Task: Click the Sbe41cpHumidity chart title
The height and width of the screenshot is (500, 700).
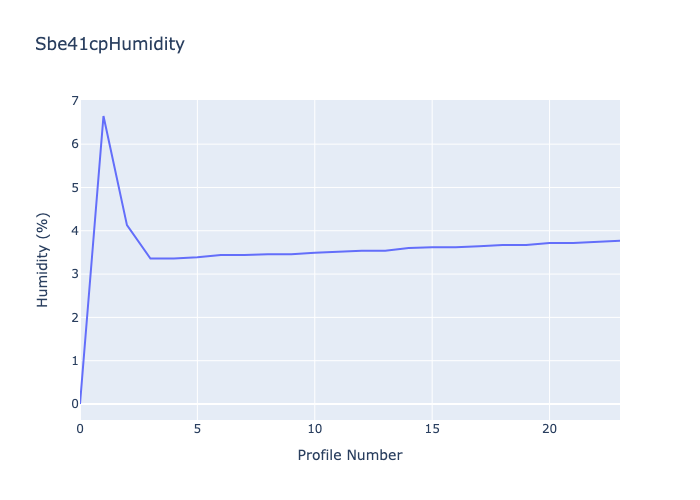Action: (x=109, y=44)
